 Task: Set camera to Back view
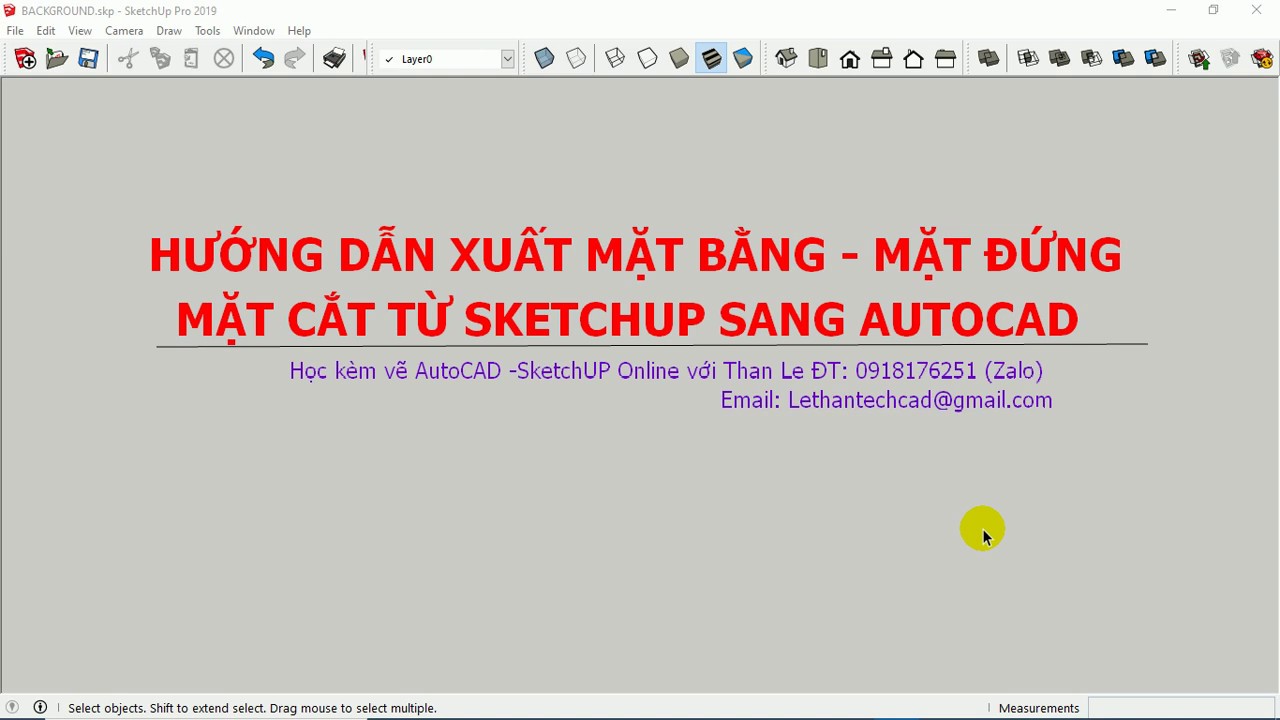(914, 59)
